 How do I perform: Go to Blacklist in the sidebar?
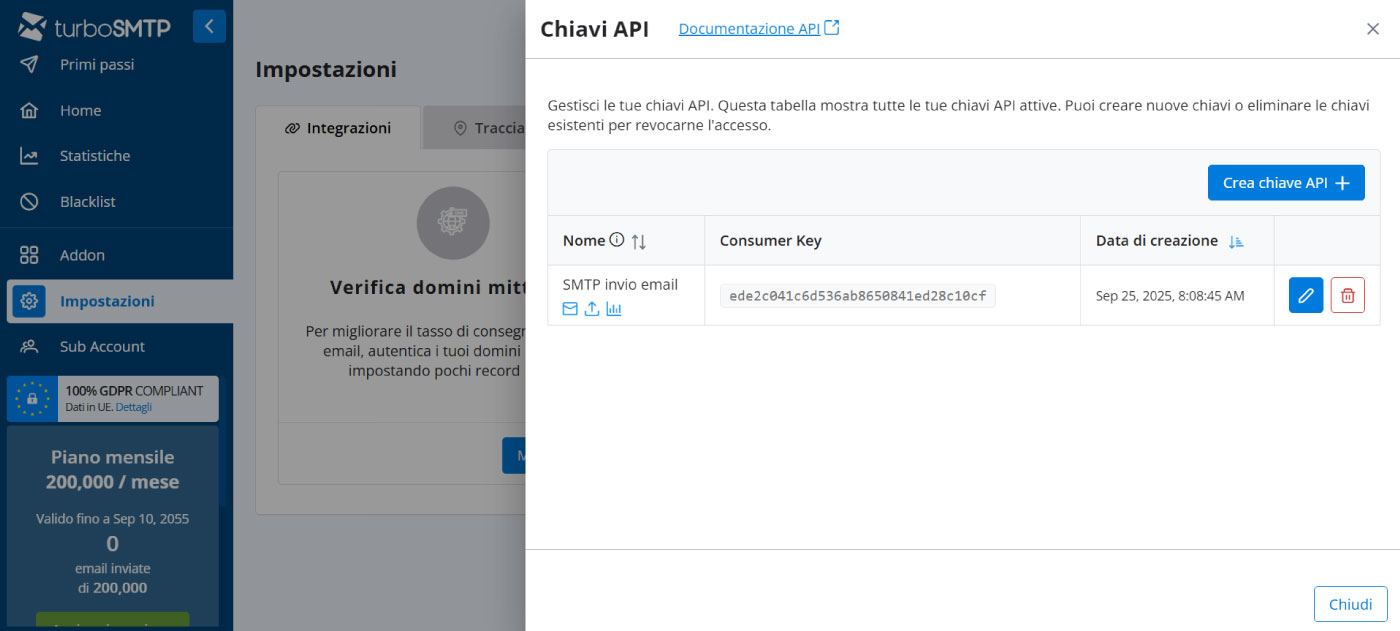click(x=87, y=202)
